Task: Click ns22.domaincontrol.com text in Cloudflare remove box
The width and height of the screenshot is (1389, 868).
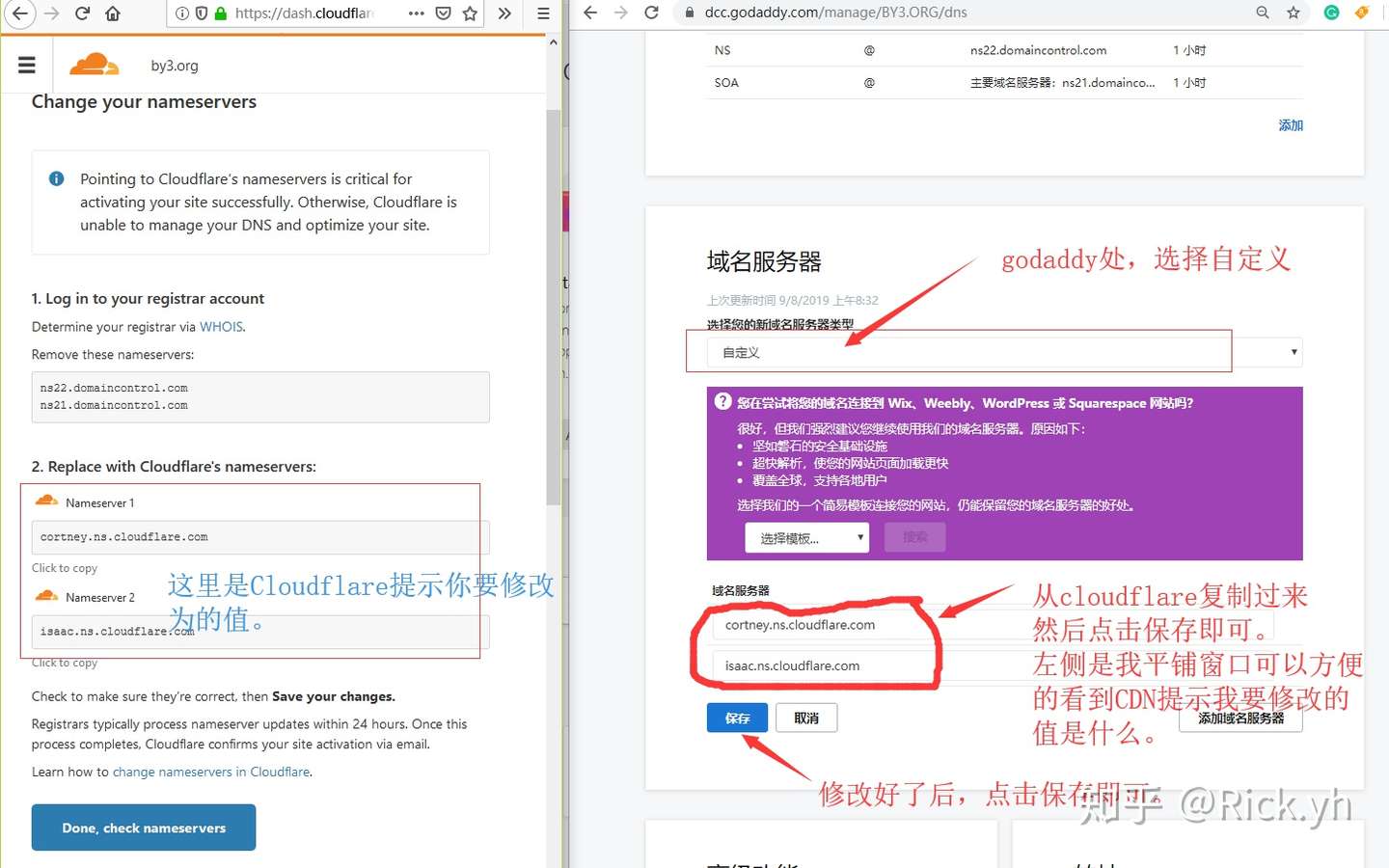Action: click(x=114, y=388)
